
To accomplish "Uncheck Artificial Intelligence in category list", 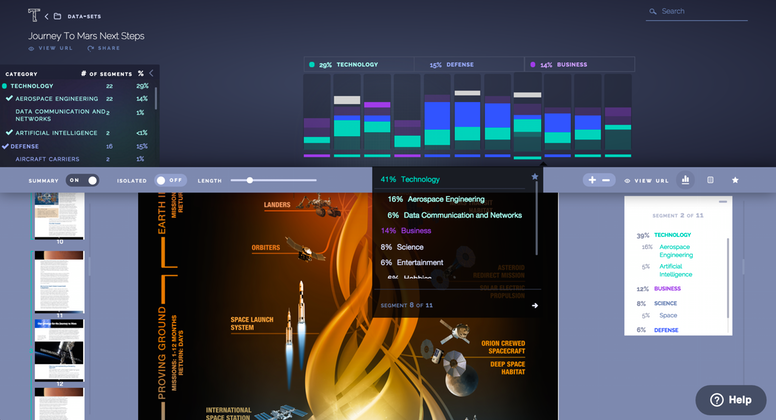I will tap(9, 133).
